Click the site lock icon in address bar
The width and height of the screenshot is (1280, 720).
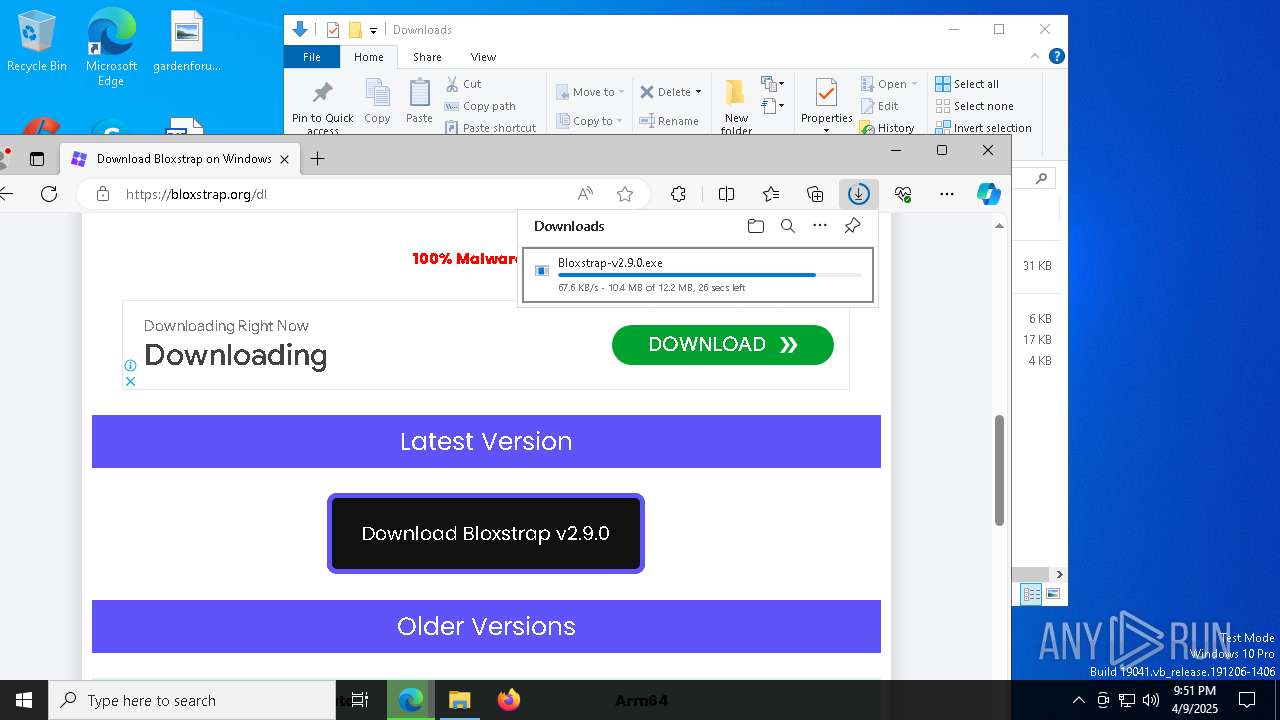click(x=102, y=194)
